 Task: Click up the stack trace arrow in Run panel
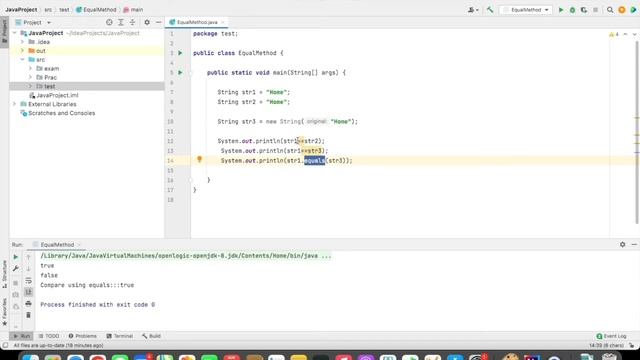28,257
